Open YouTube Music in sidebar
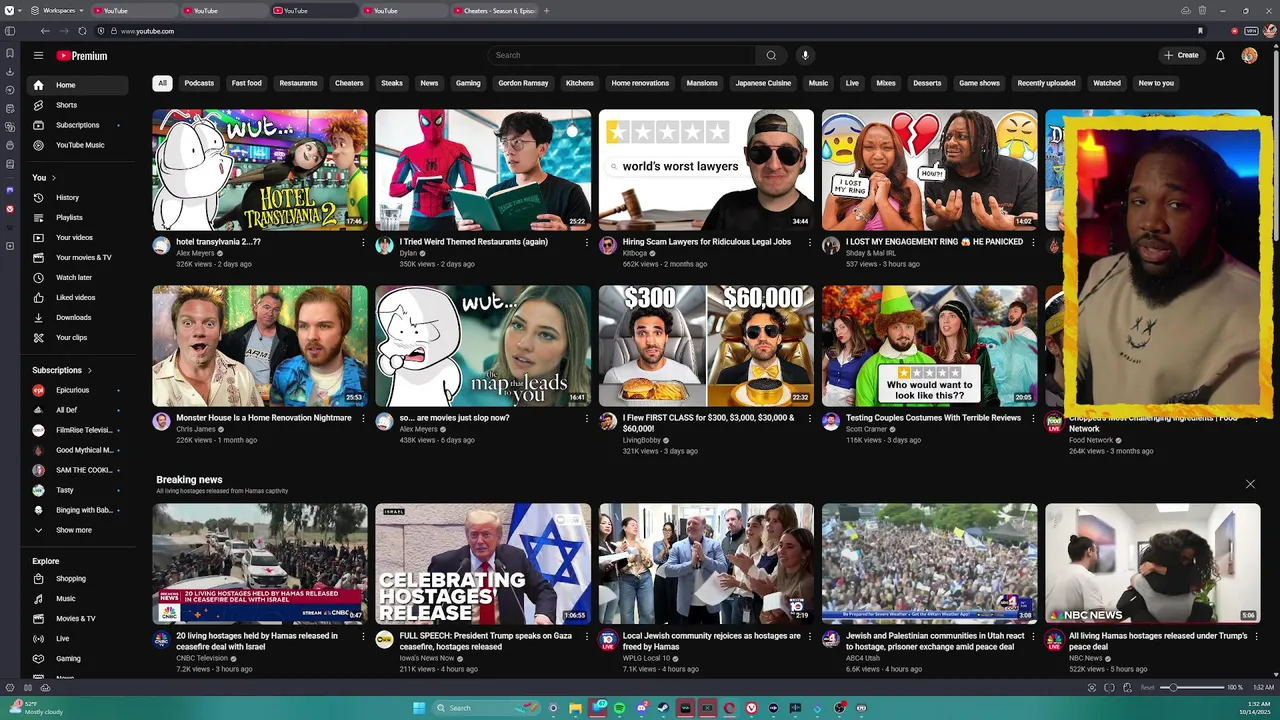The height and width of the screenshot is (720, 1280). coord(78,145)
